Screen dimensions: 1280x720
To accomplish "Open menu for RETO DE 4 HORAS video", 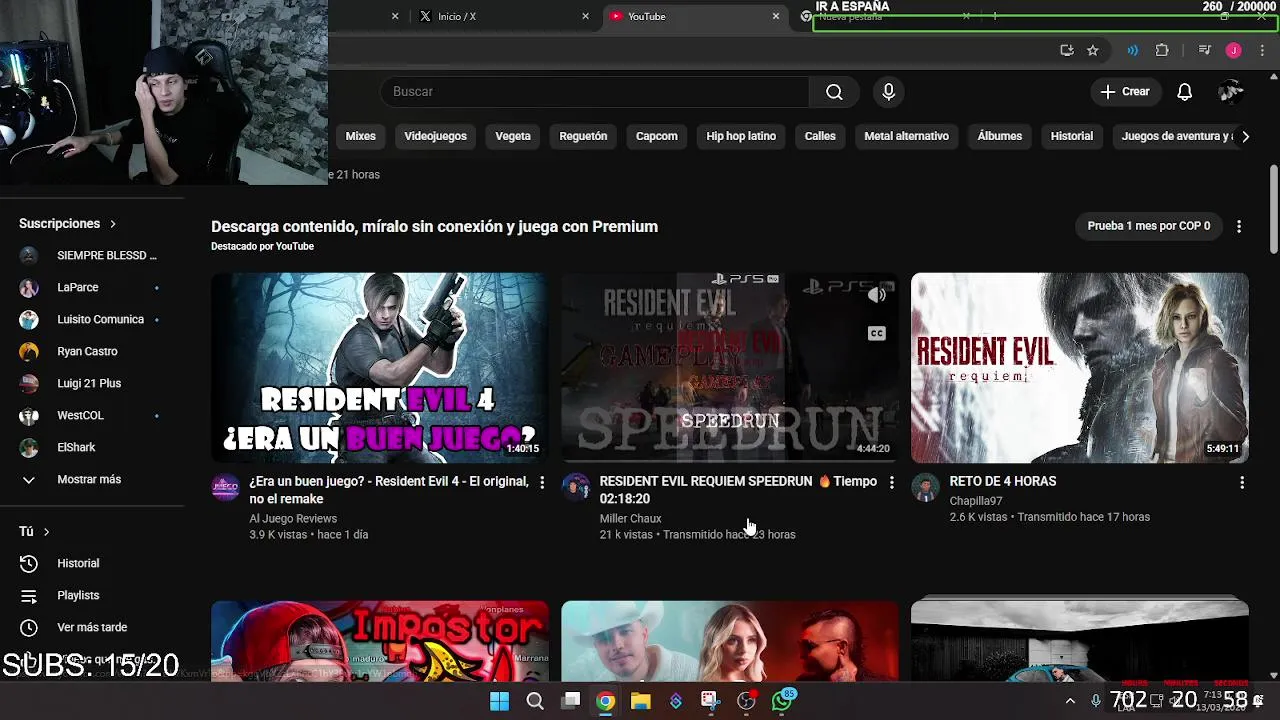I will [x=1242, y=483].
